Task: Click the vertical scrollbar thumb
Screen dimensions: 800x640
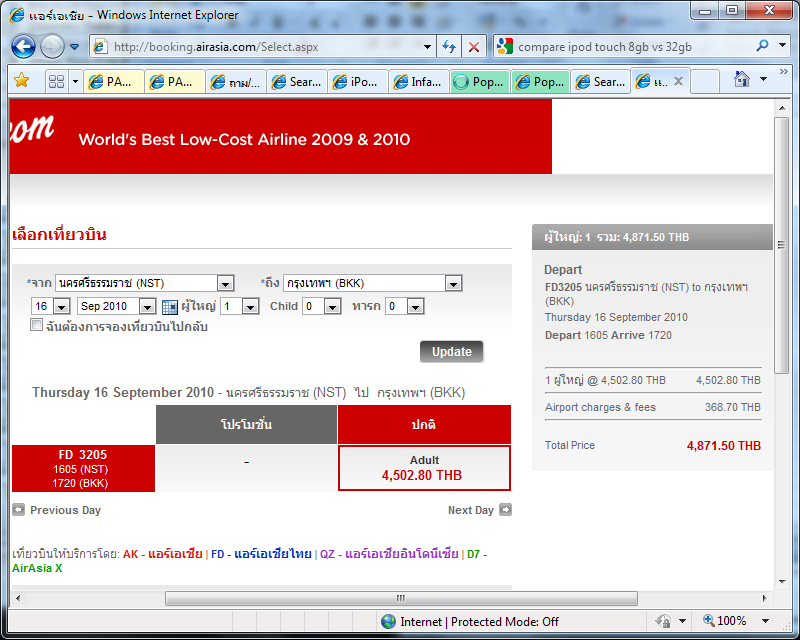Action: click(781, 245)
